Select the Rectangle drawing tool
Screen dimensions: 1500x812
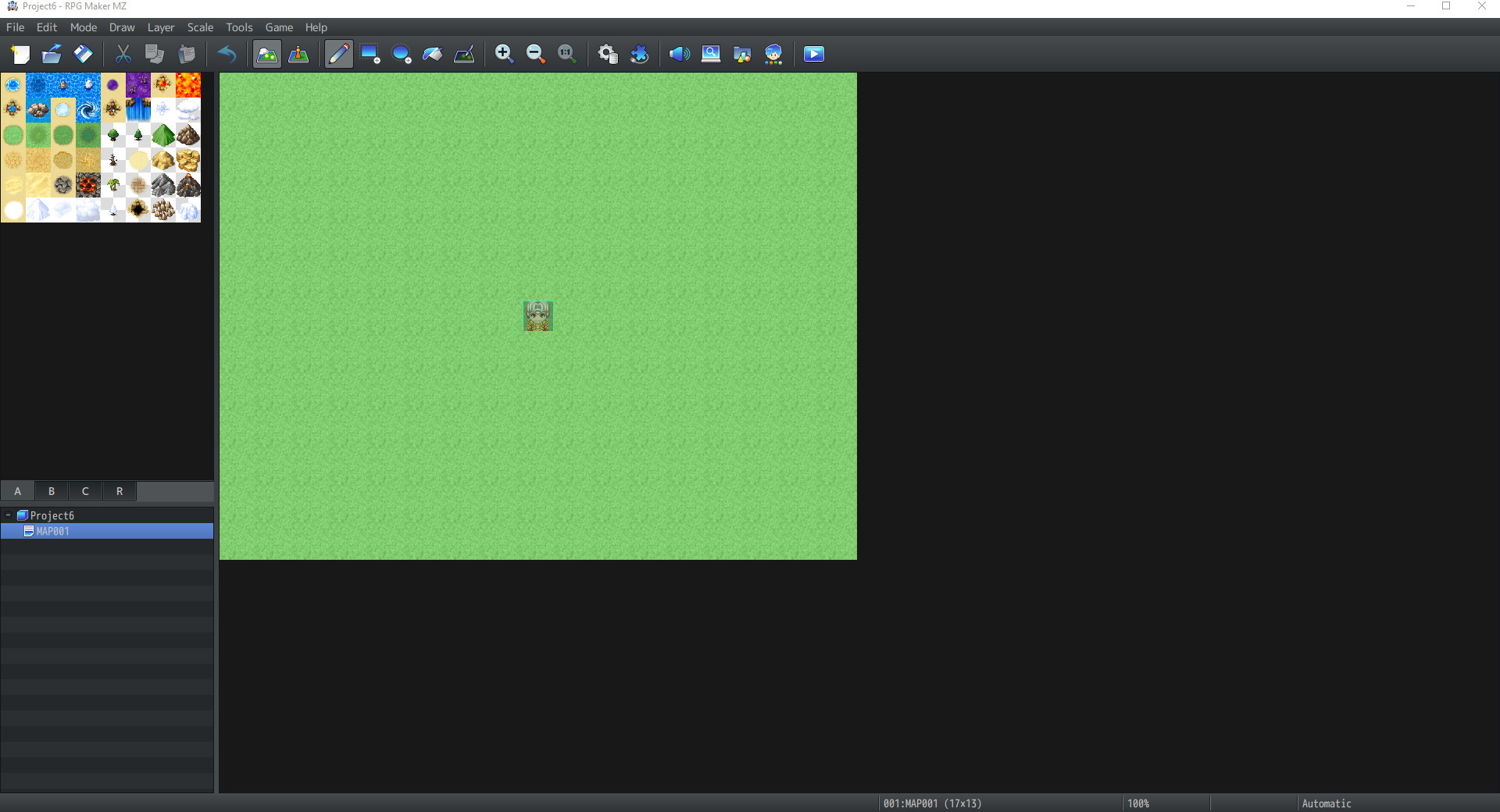click(368, 54)
